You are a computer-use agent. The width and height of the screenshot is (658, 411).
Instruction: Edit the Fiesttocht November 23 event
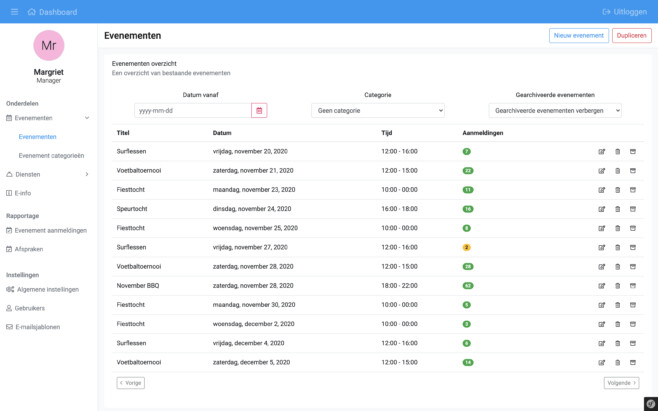click(x=602, y=190)
